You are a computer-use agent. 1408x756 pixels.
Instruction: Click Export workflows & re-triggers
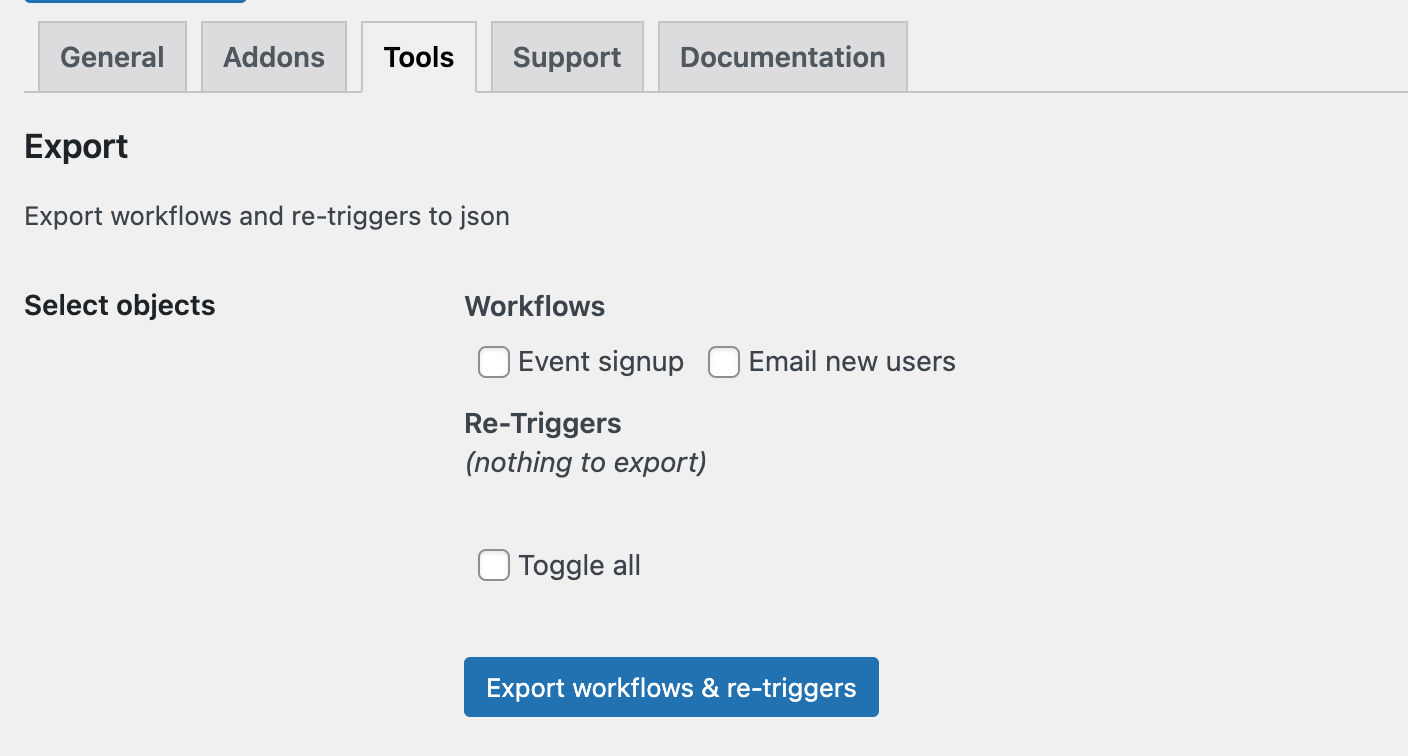pyautogui.click(x=670, y=687)
